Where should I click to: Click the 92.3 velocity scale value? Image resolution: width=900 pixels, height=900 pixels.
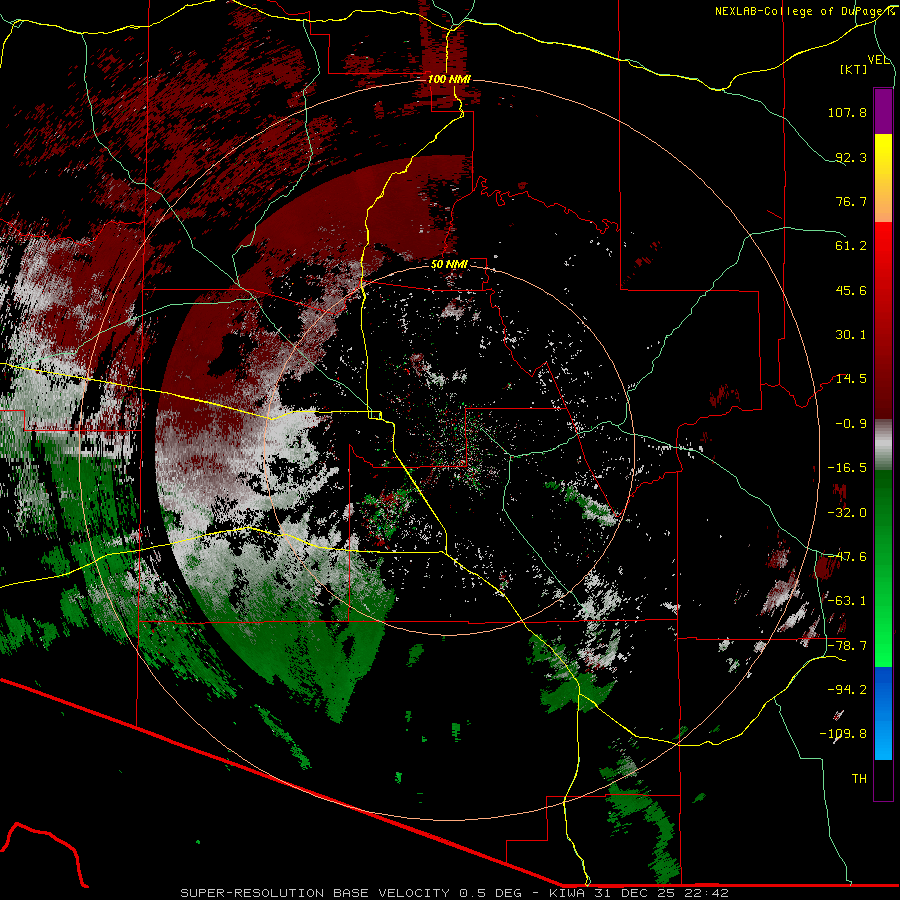[851, 157]
